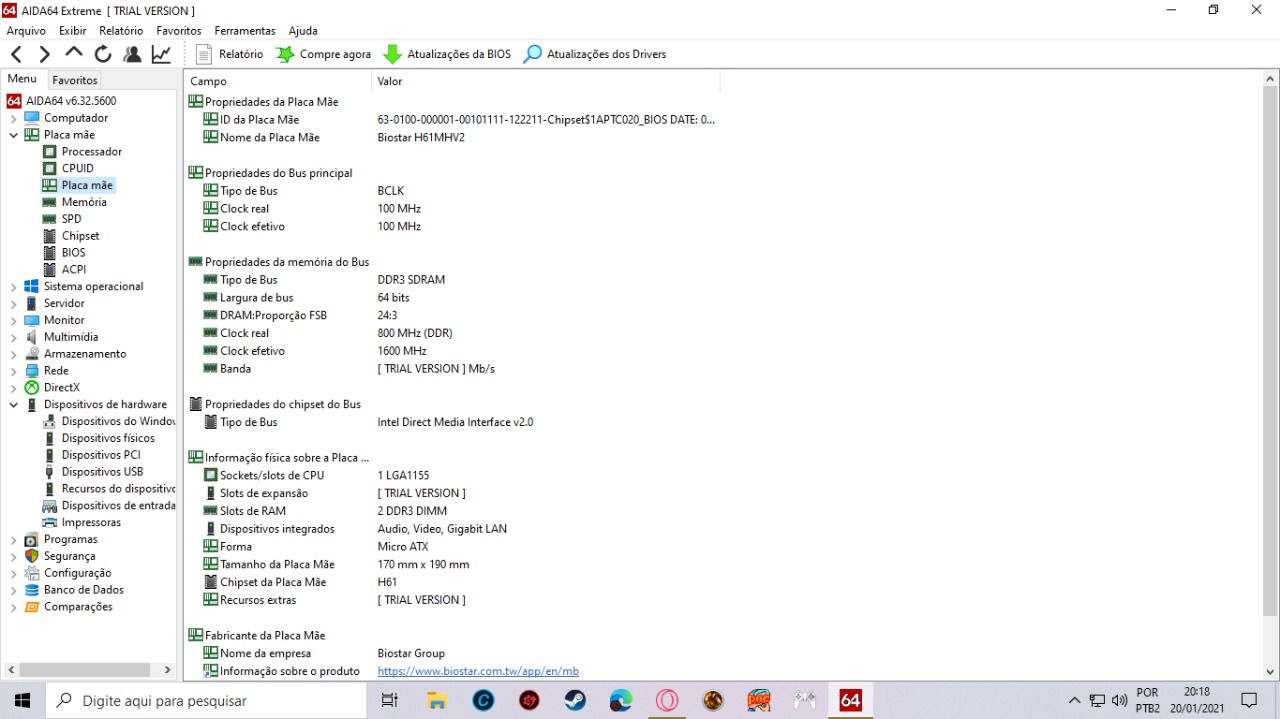This screenshot has height=719, width=1280.
Task: Open the Arquivo menu
Action: 26,31
